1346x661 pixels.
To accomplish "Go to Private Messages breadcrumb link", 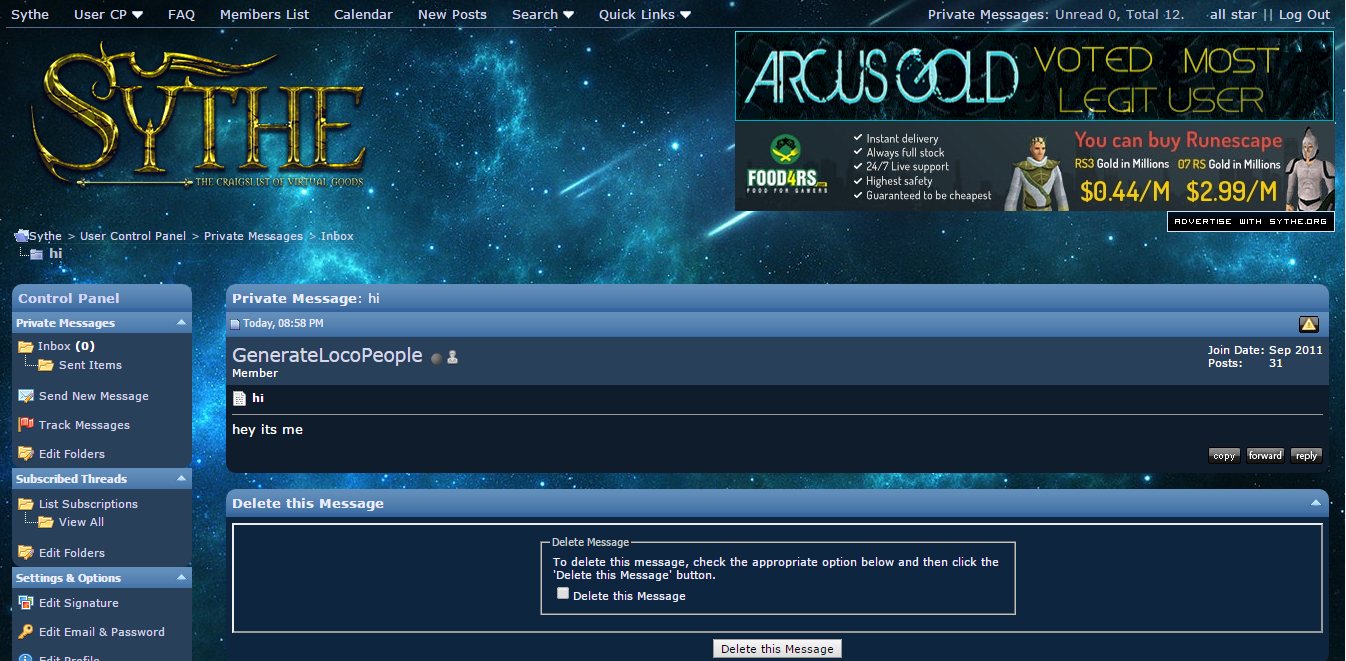I will (x=253, y=236).
